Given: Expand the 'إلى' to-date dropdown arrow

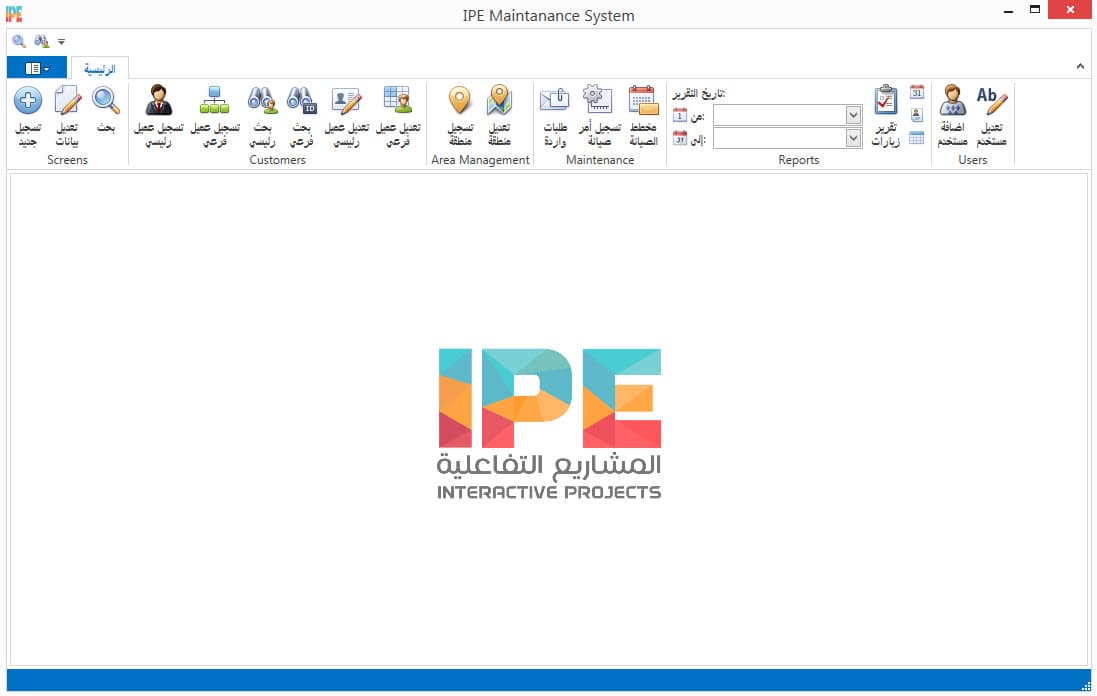Looking at the screenshot, I should coord(853,139).
